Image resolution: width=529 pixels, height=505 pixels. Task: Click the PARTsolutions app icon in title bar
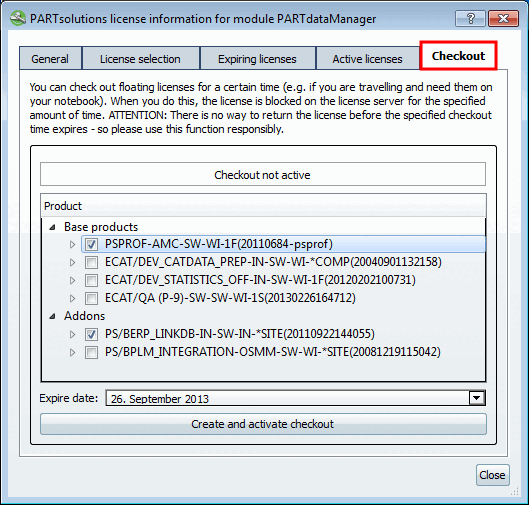(x=18, y=18)
